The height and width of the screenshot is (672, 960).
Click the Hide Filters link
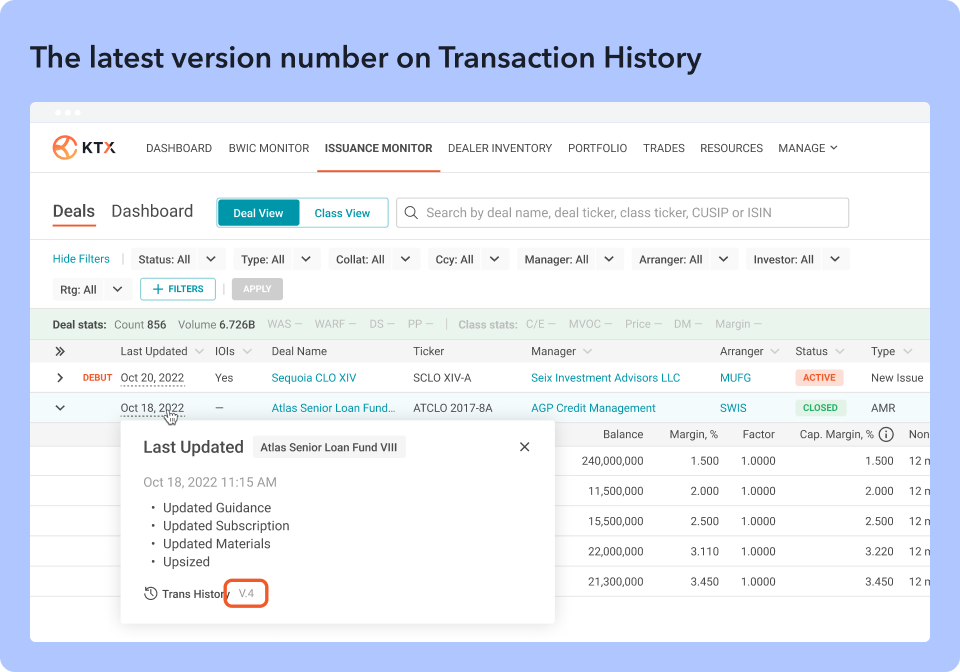pyautogui.click(x=81, y=259)
